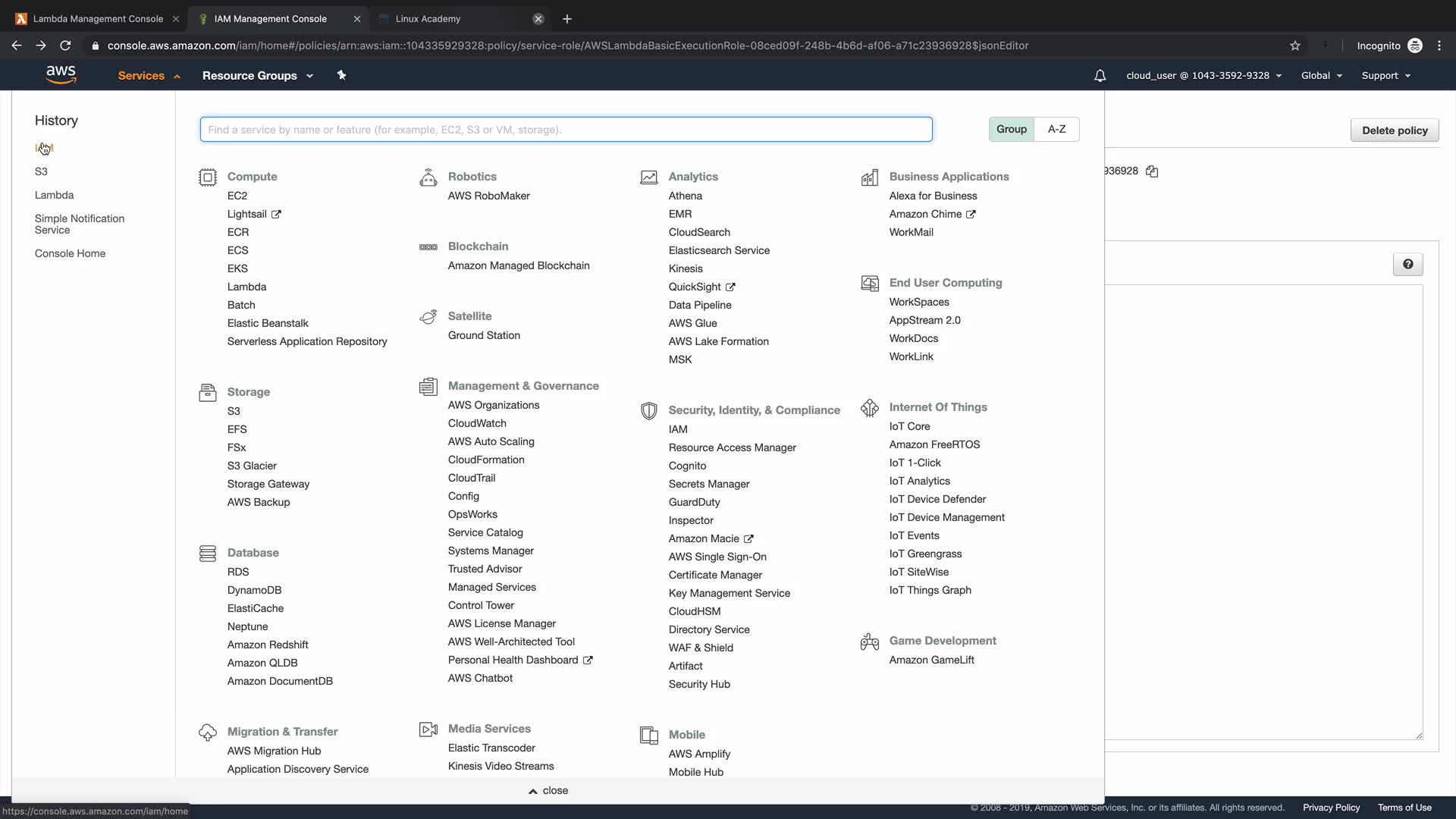Viewport: 1456px width, 819px height.
Task: Click the Delete policy button
Action: click(1394, 130)
